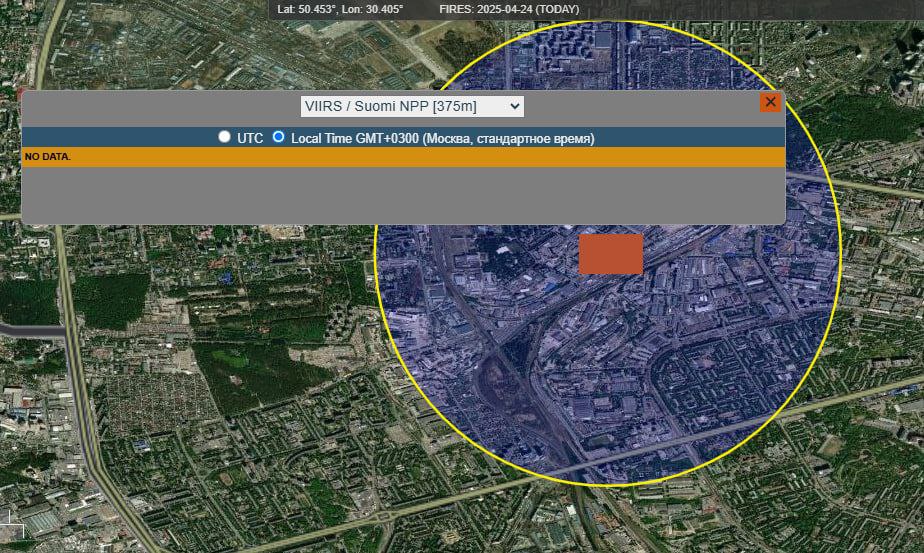Click the empty gray area of the data panel

tap(404, 195)
